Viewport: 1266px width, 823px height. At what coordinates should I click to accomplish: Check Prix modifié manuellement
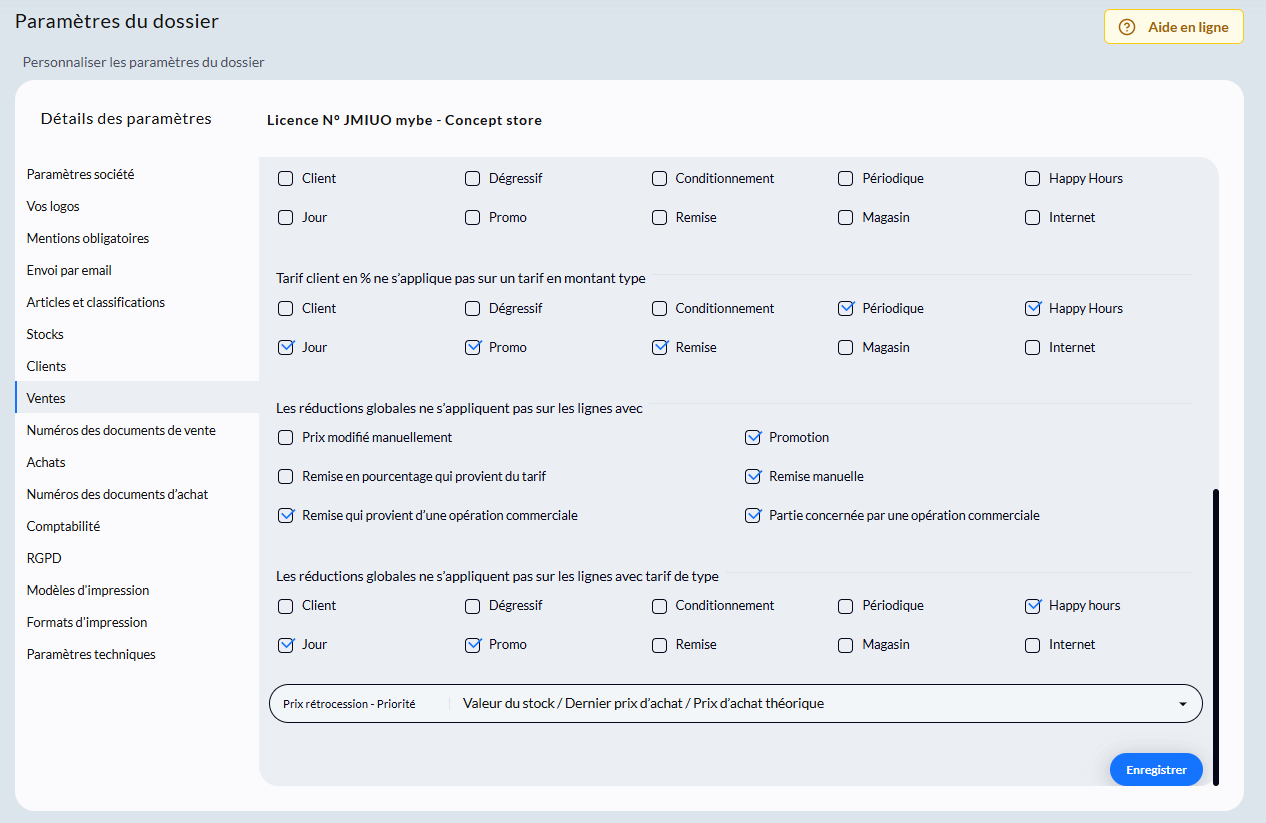(x=286, y=437)
